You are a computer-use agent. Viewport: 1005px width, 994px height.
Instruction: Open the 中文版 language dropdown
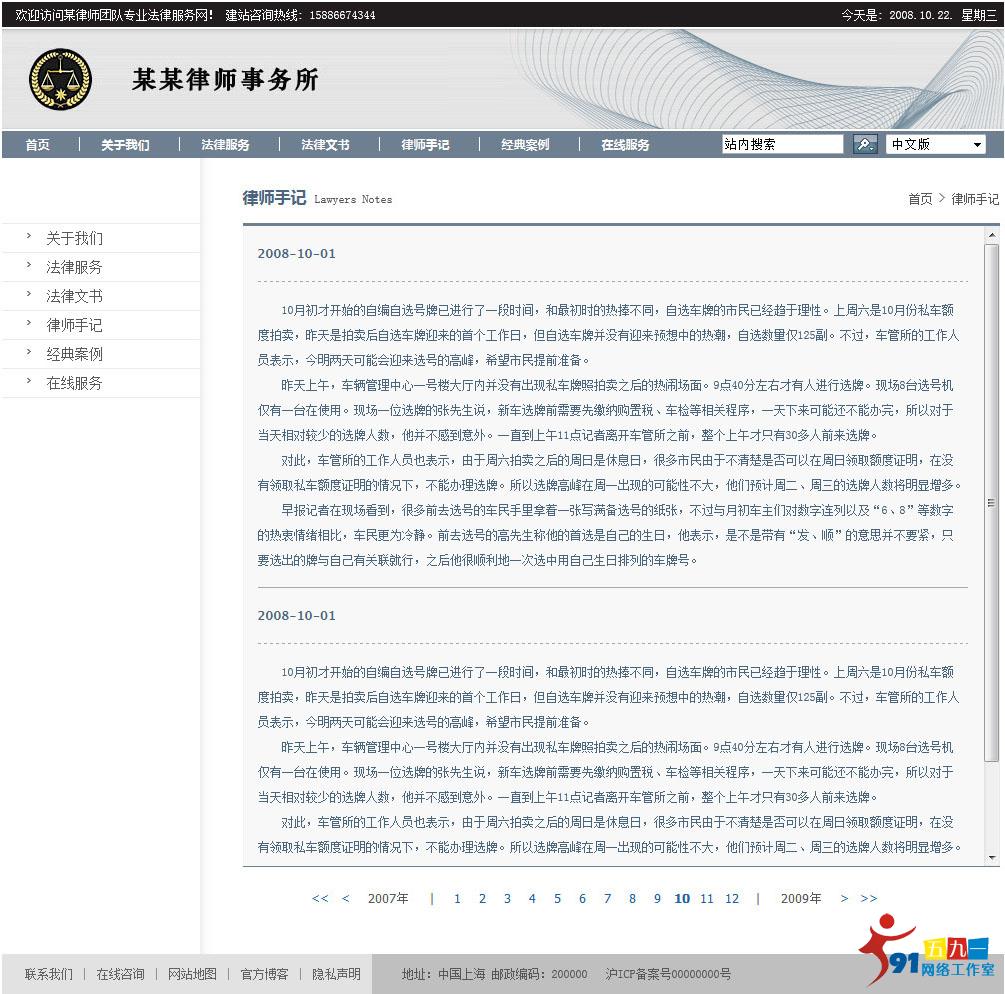tap(977, 143)
